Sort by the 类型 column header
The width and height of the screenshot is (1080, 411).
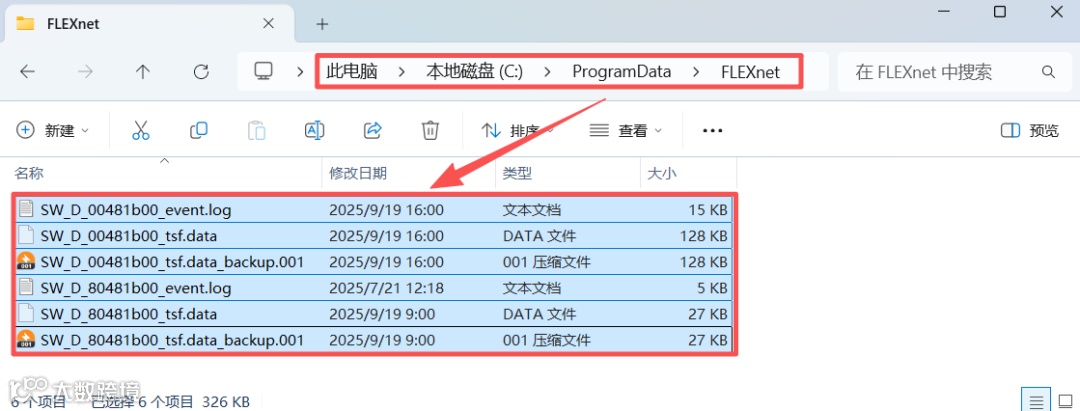pos(517,173)
